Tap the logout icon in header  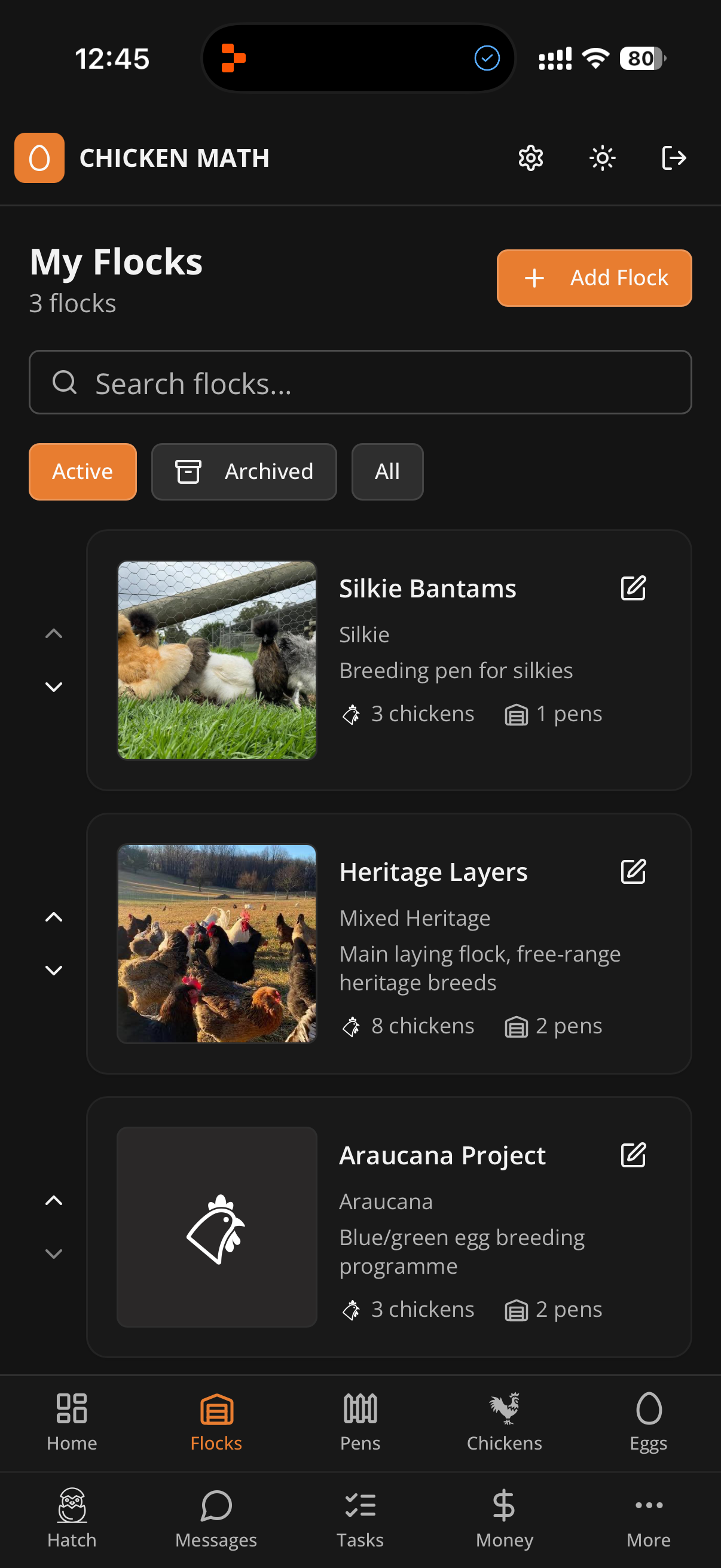(674, 158)
